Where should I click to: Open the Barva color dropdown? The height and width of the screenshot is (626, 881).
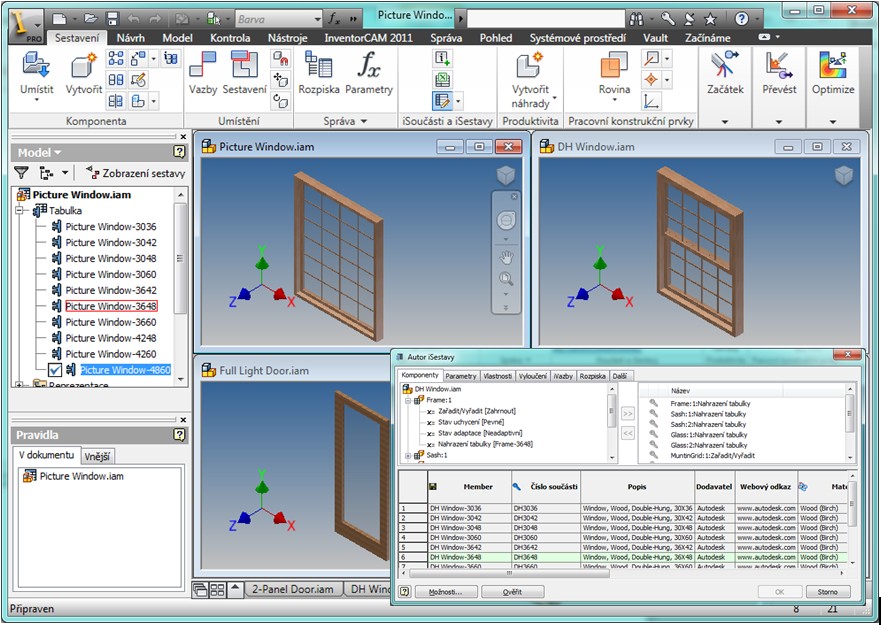pyautogui.click(x=317, y=19)
